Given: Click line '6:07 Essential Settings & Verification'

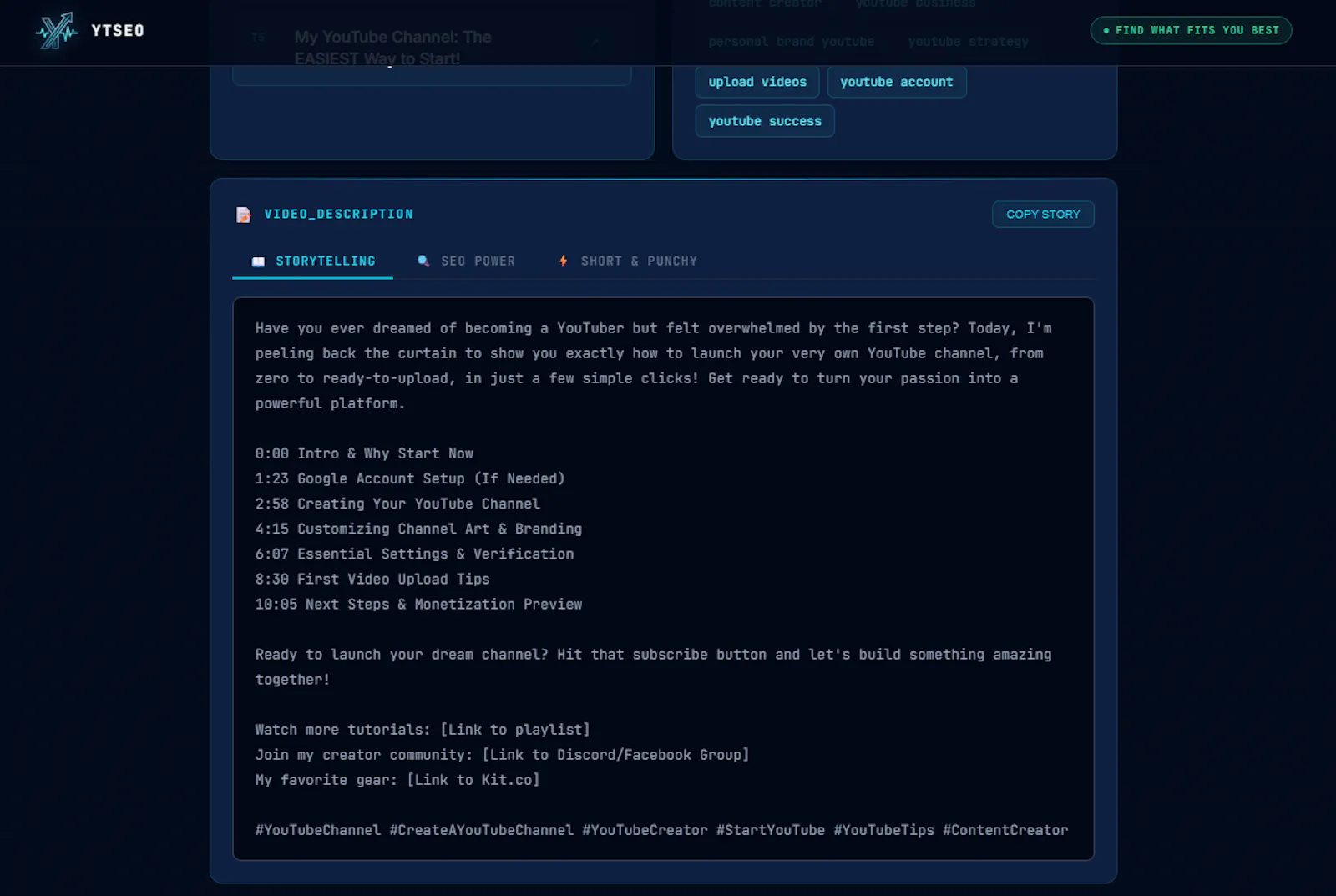Looking at the screenshot, I should 414,554.
